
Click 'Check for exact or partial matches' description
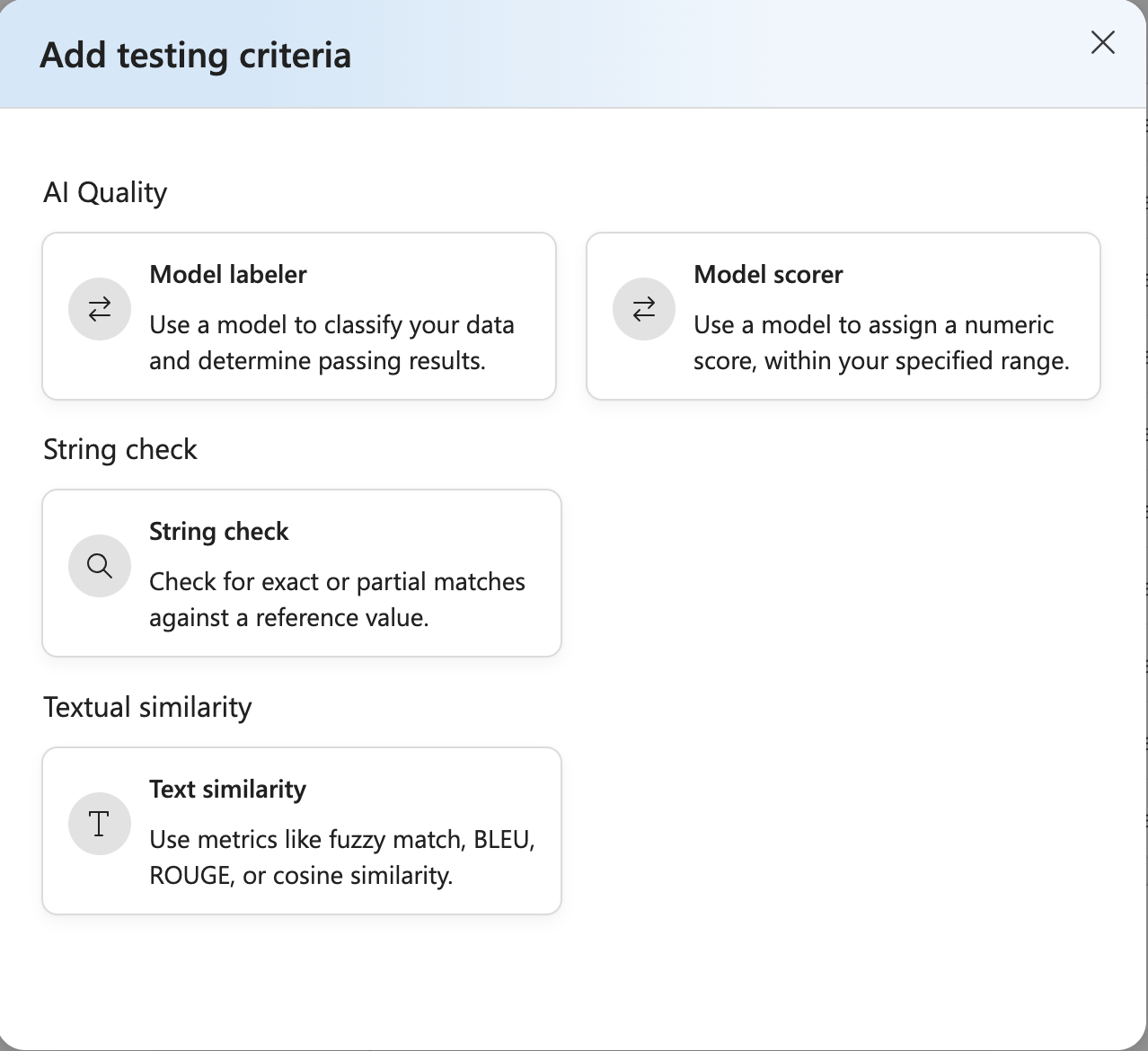(337, 582)
